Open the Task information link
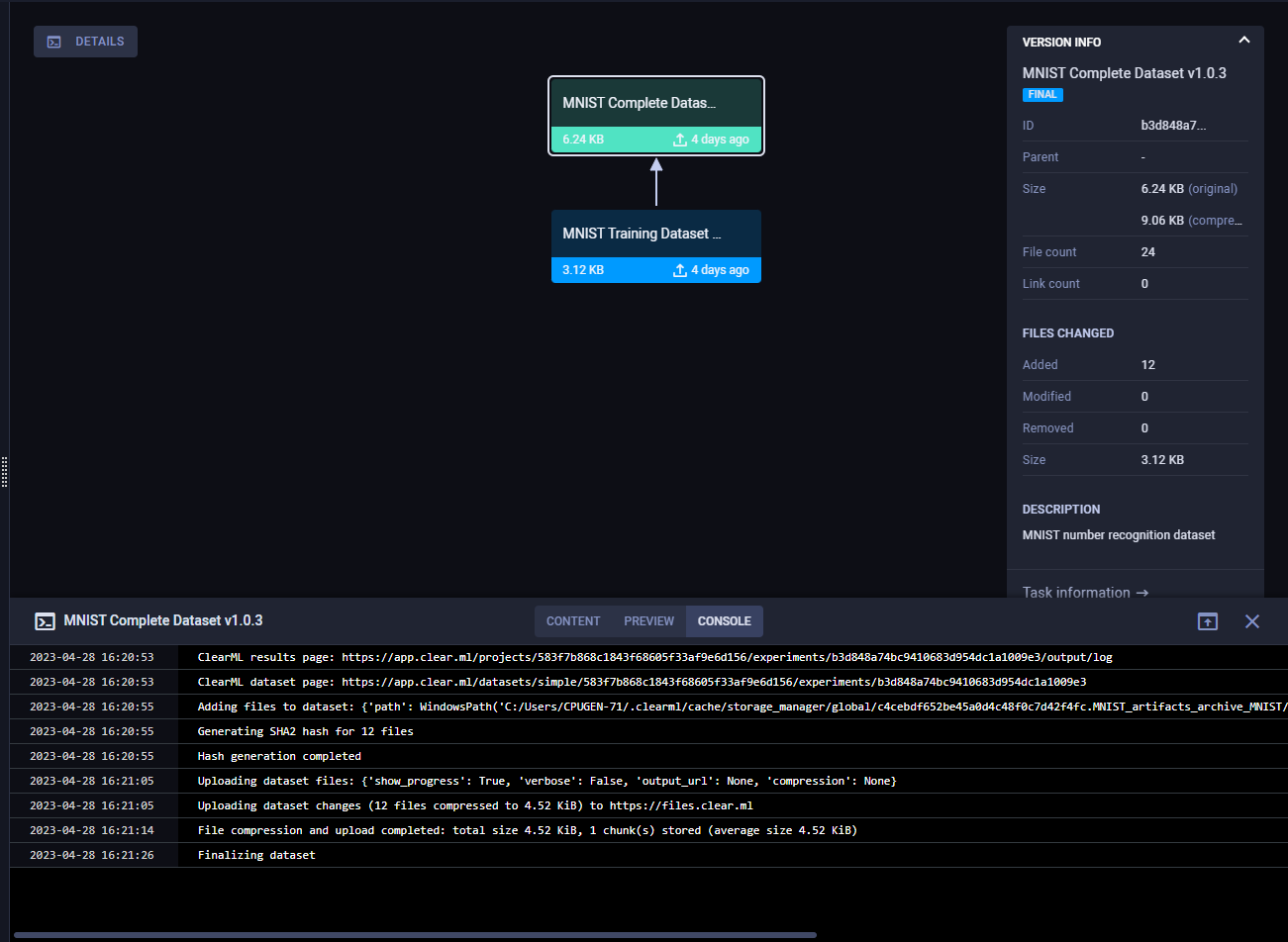 point(1085,592)
